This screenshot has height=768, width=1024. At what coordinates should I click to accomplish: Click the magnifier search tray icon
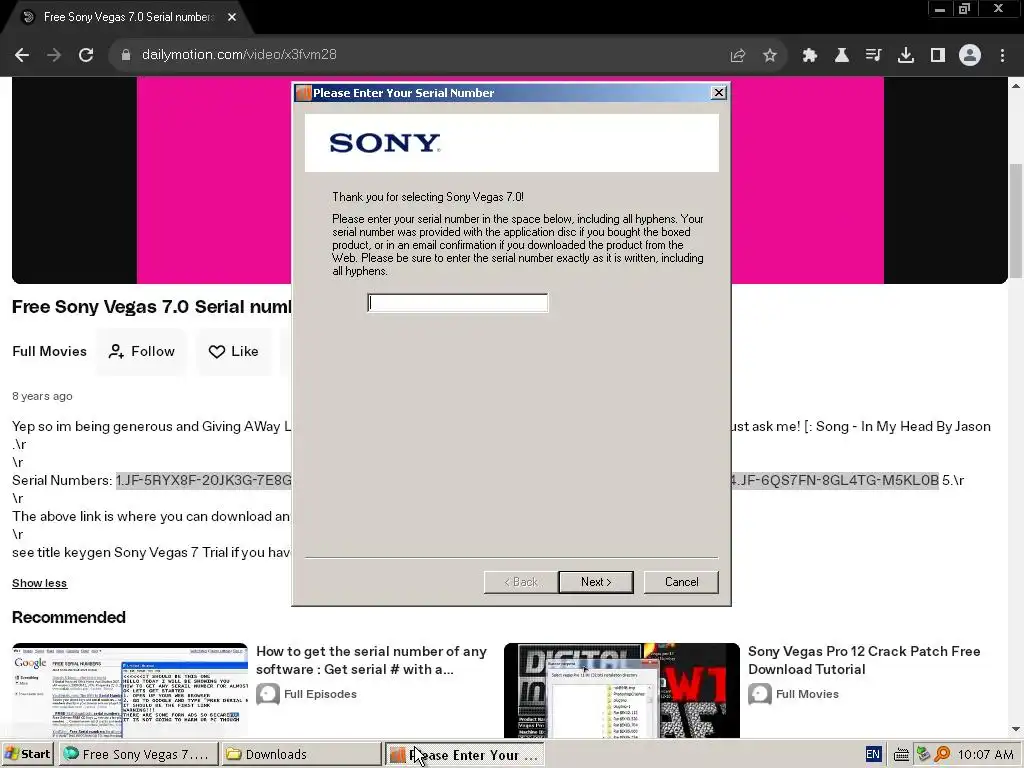[942, 755]
